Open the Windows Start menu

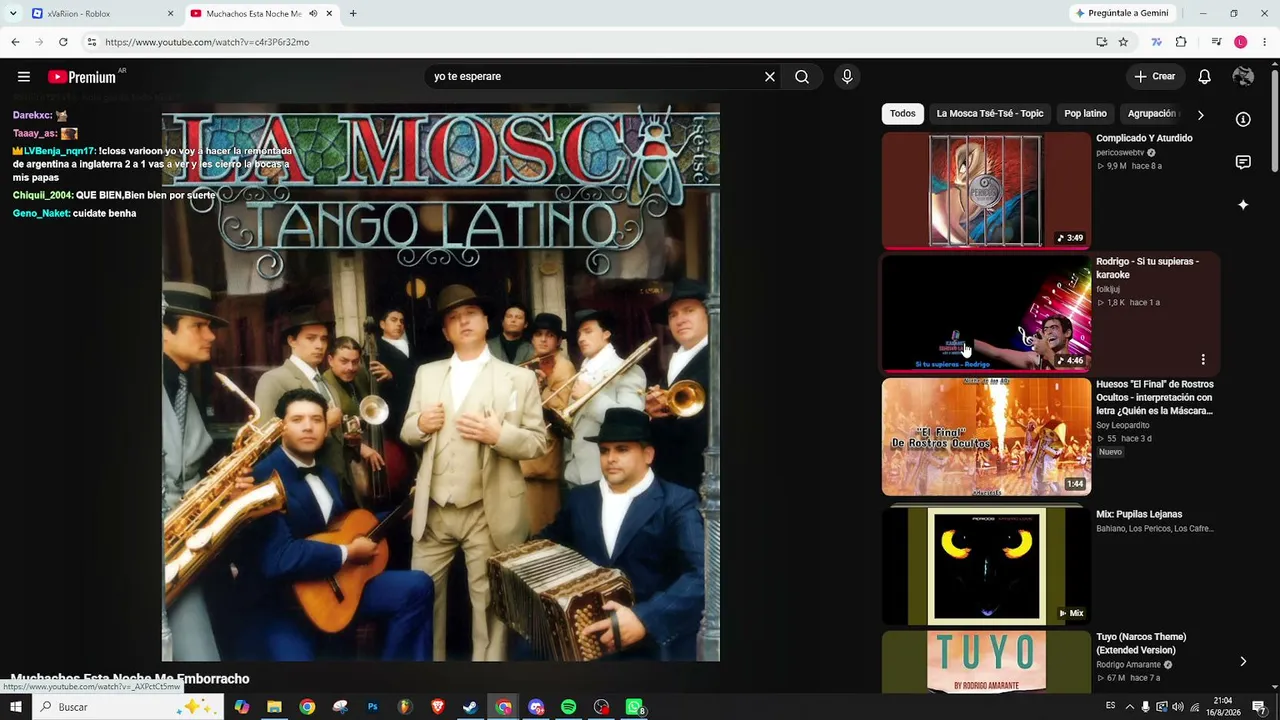pos(16,707)
